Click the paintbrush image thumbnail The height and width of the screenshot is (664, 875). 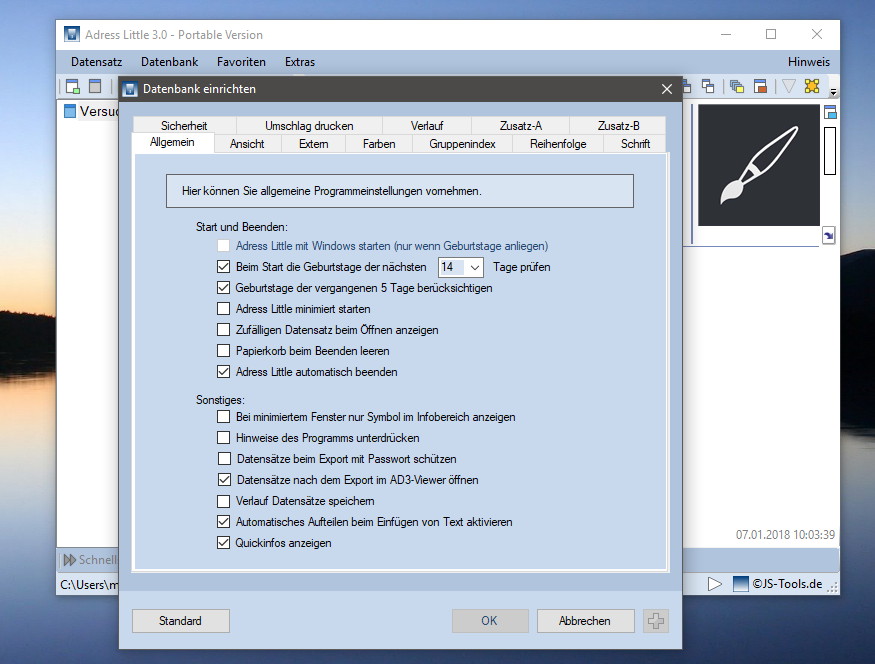(759, 165)
